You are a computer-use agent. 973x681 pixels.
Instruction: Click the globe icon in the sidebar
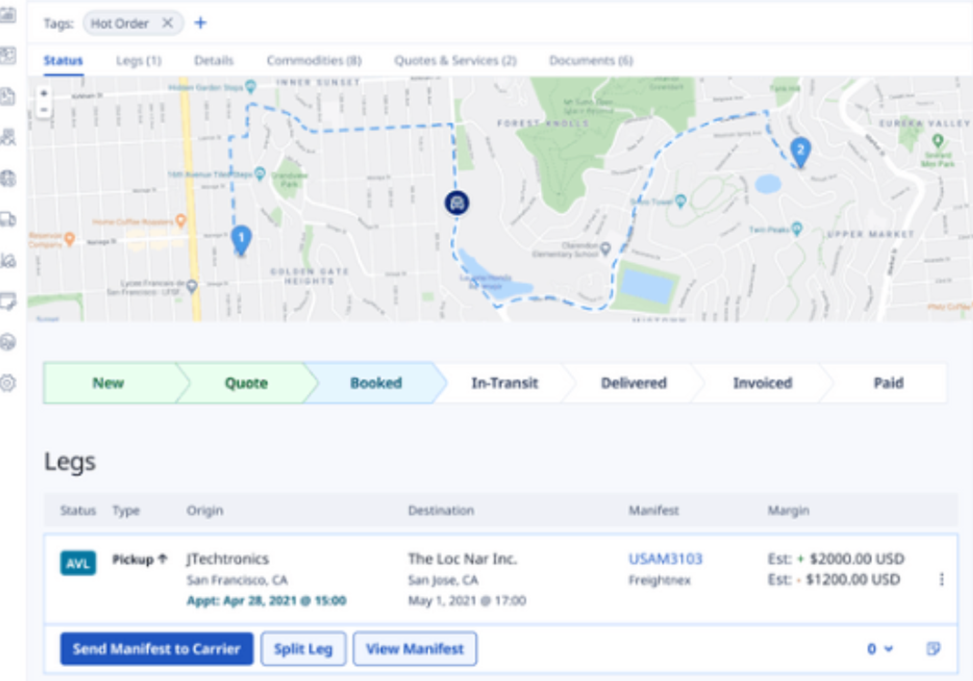tap(7, 178)
